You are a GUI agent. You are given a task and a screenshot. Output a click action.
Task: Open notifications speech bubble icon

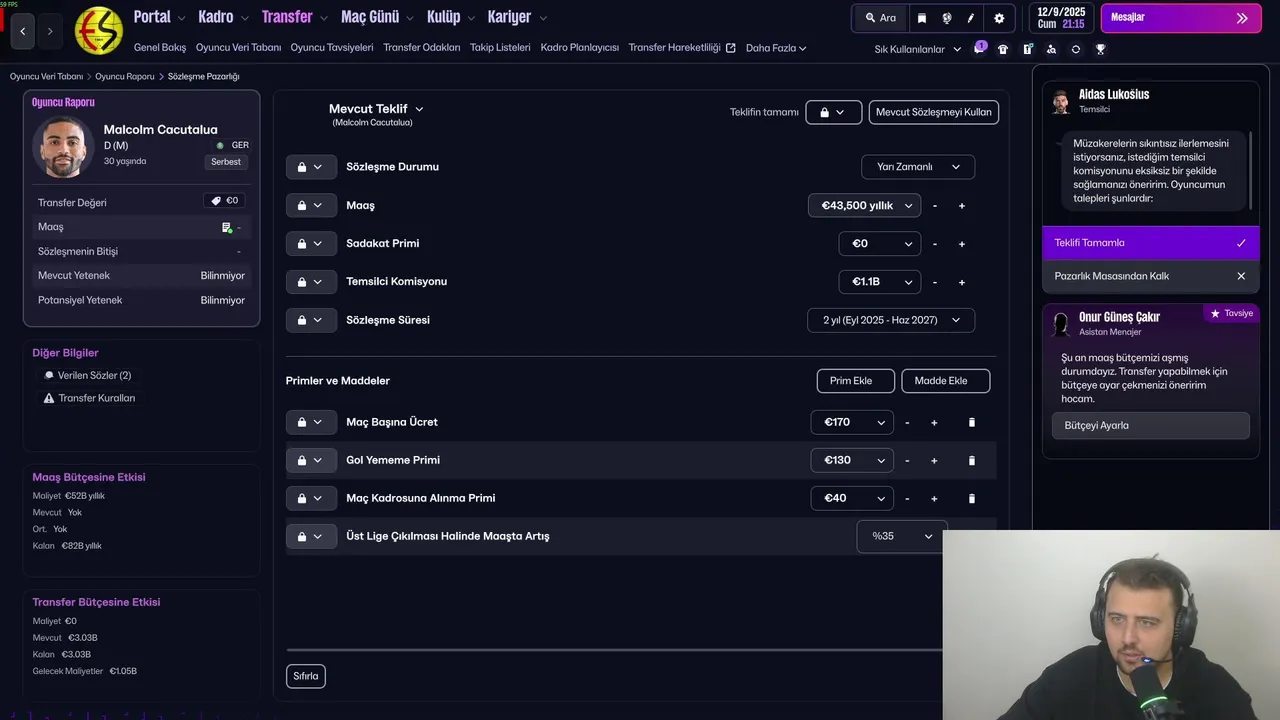979,49
